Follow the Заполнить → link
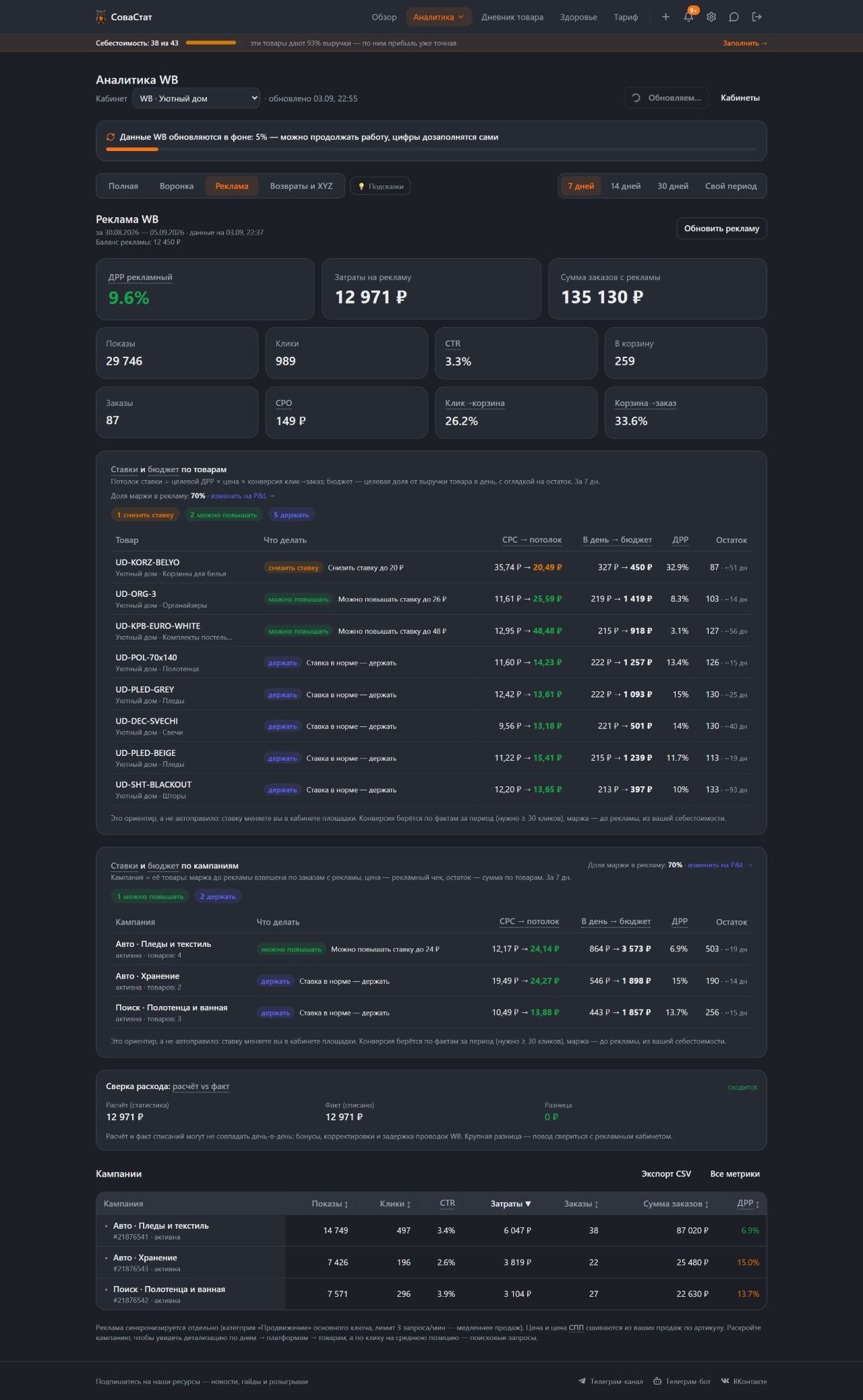863x1400 pixels. 745,43
